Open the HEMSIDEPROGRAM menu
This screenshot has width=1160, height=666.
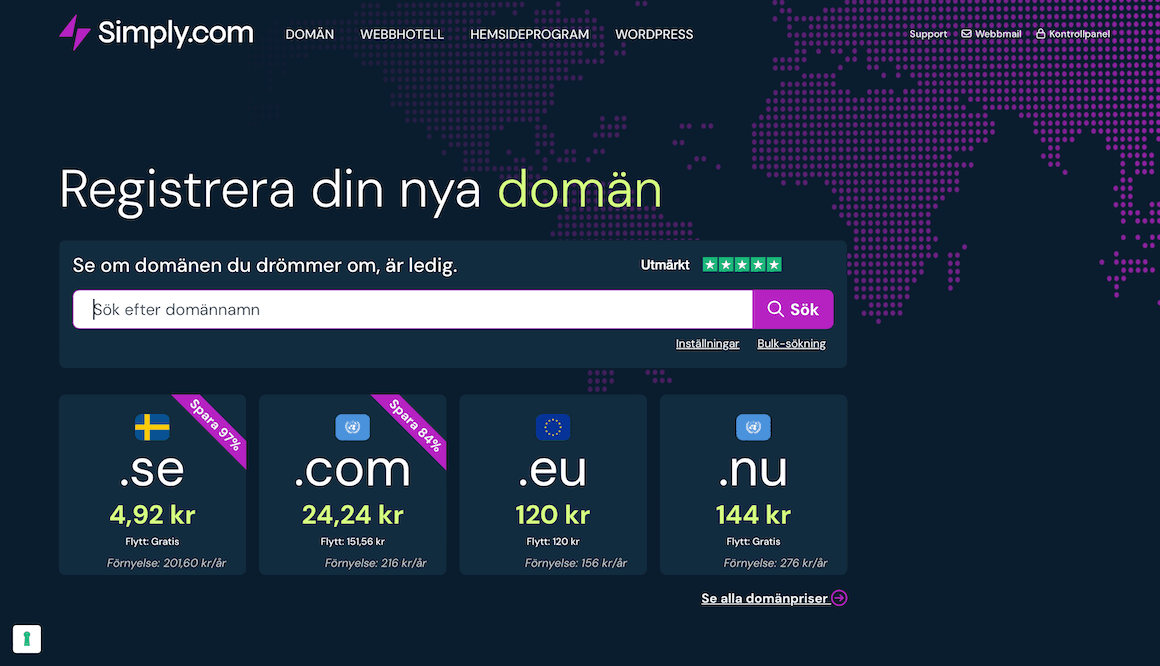(x=530, y=34)
